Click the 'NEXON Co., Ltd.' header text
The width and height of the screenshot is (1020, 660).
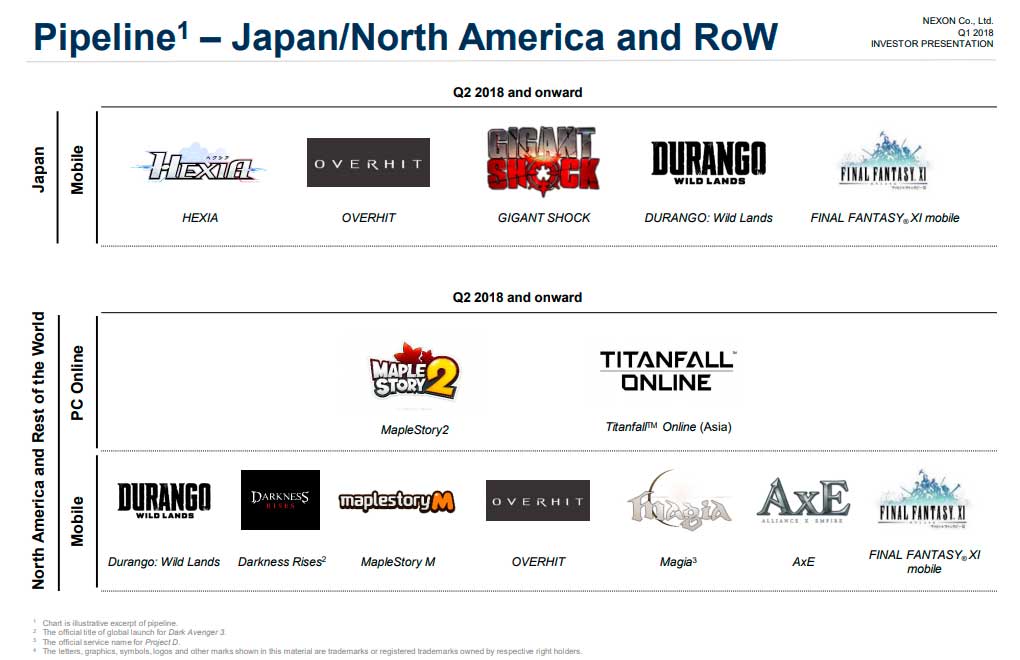pos(957,20)
